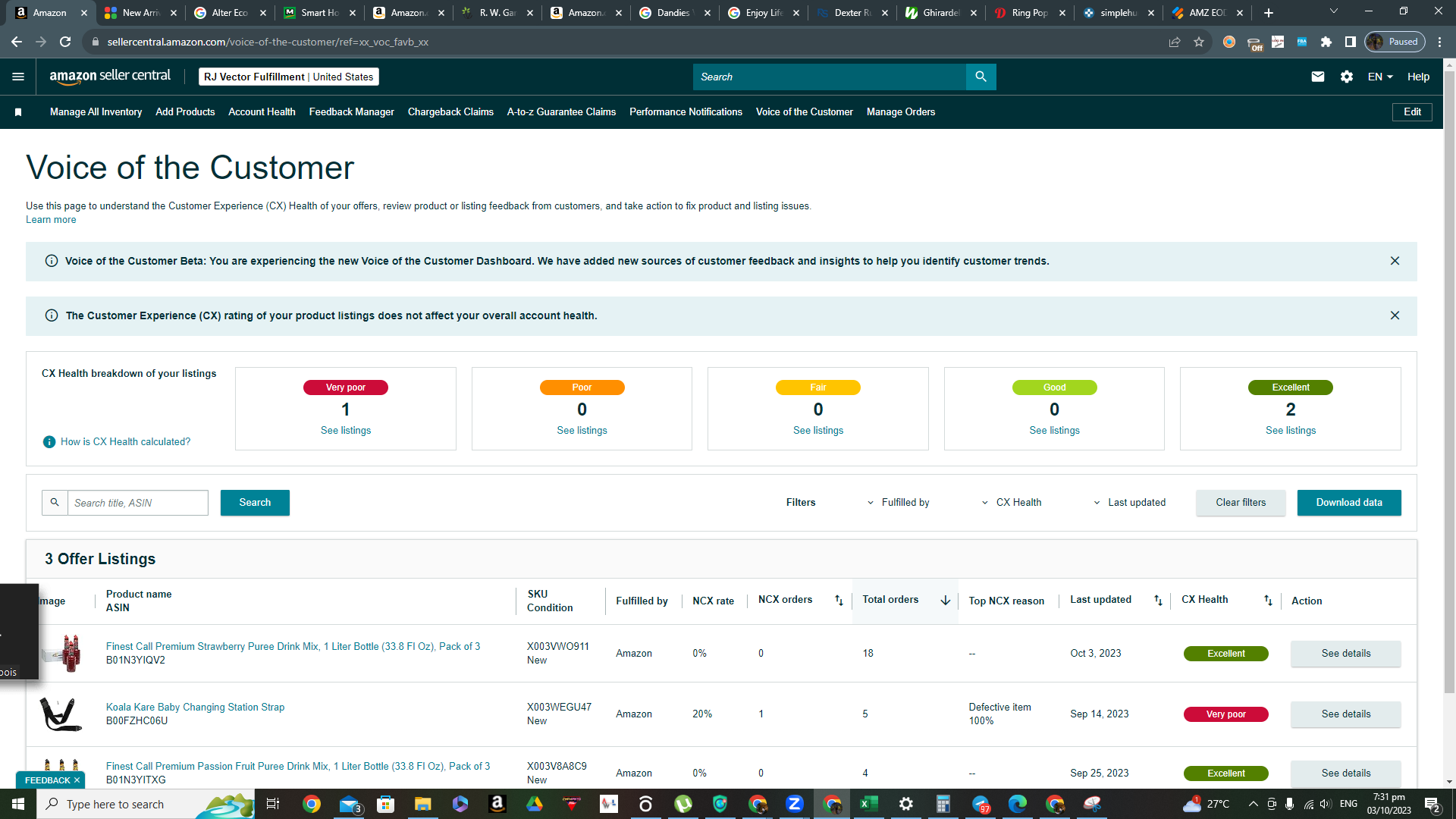The height and width of the screenshot is (819, 1456).
Task: Expand the Last updated filter dropdown
Action: [1129, 503]
